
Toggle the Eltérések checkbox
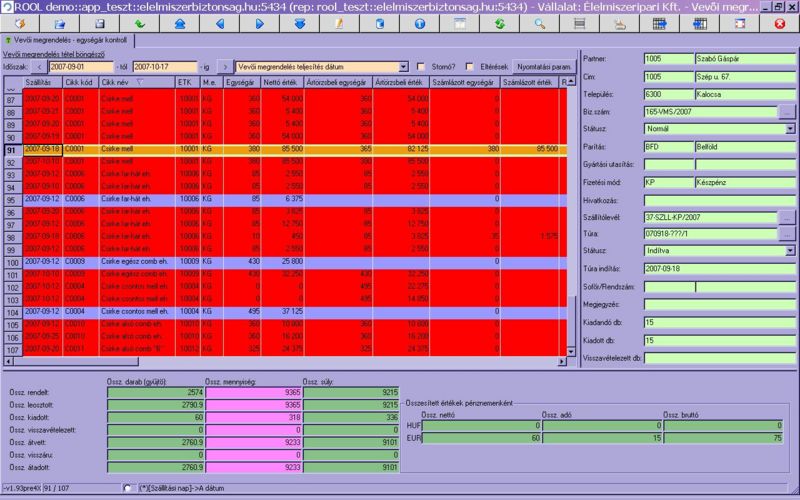(x=470, y=66)
